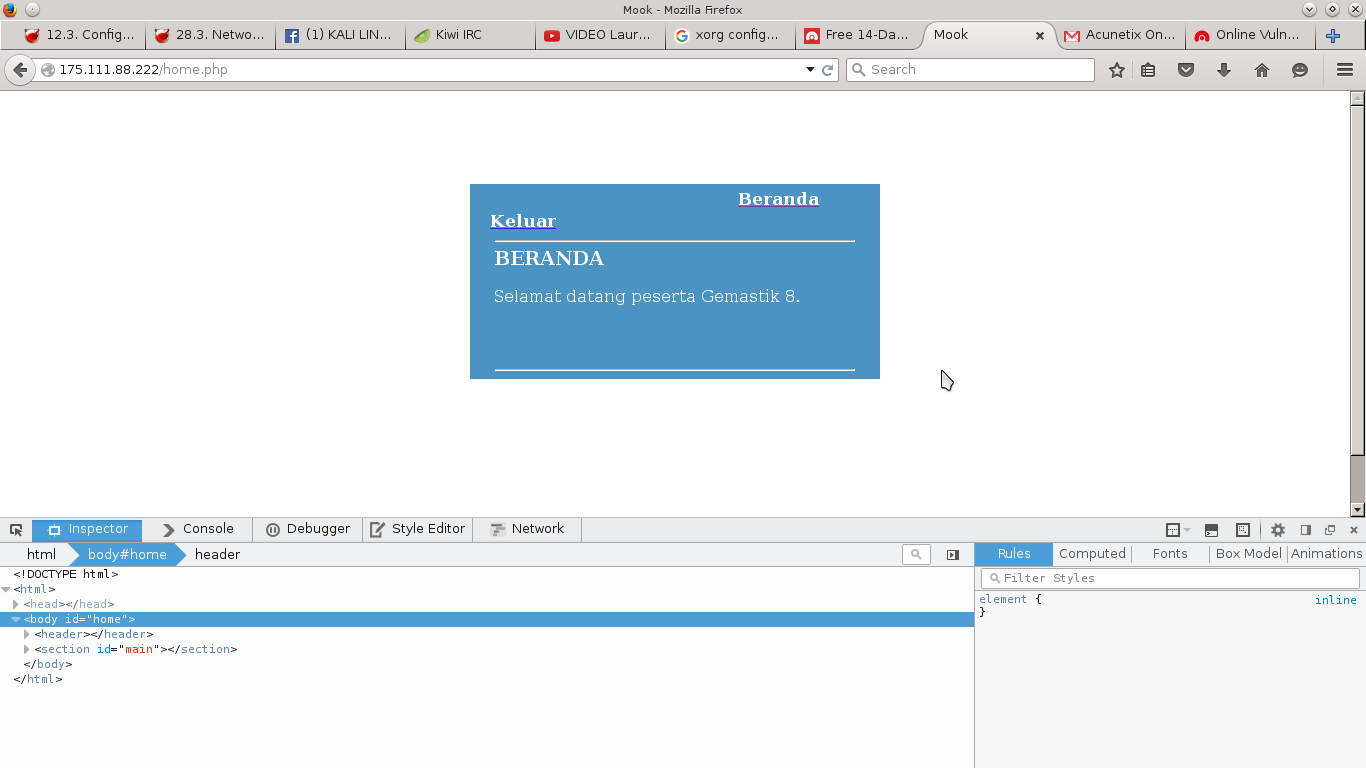Expand the header node
This screenshot has height=768, width=1366.
coord(27,635)
